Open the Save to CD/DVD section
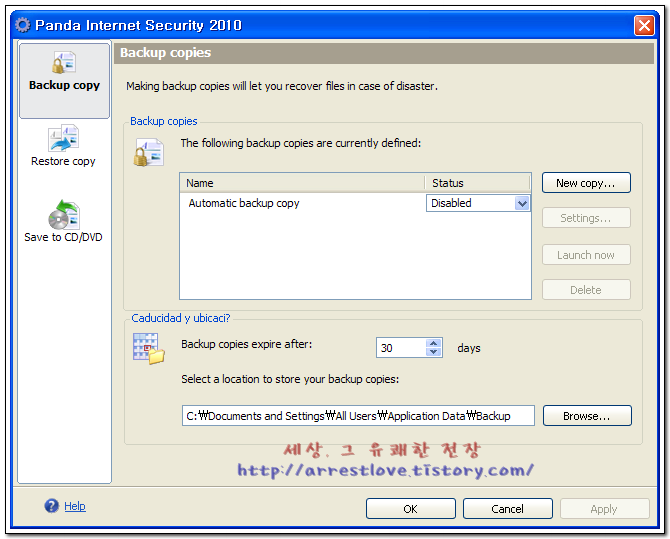The width and height of the screenshot is (670, 539). tap(63, 221)
